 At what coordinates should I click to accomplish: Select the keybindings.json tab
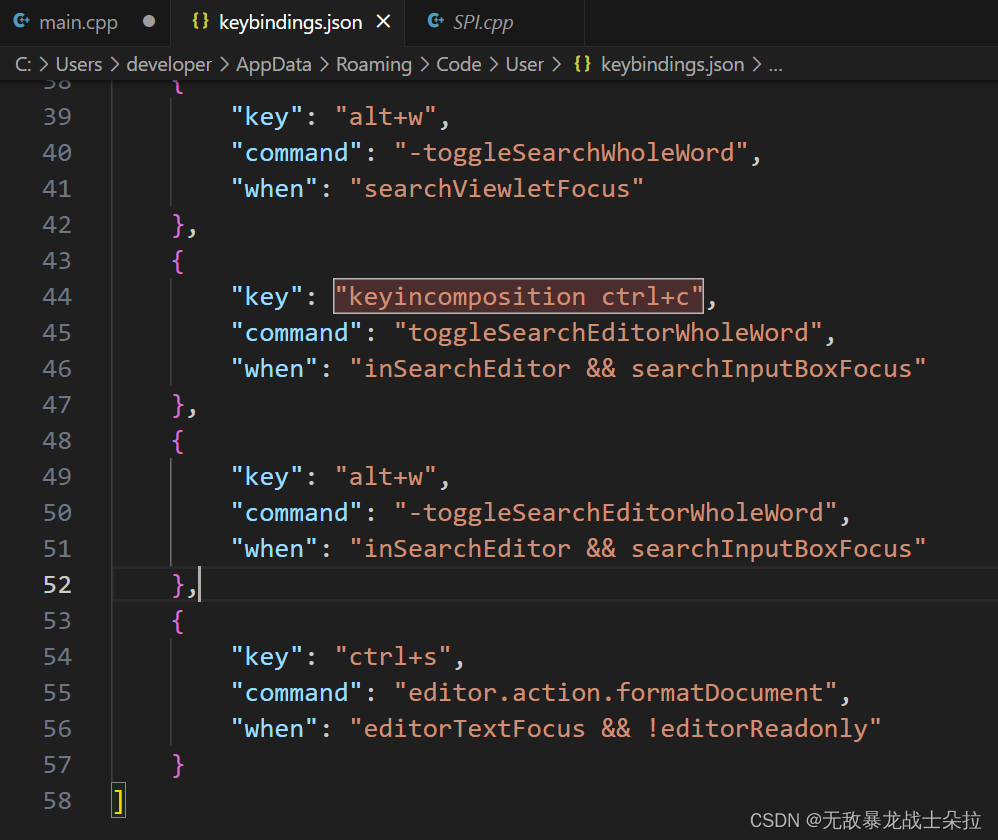click(x=290, y=22)
